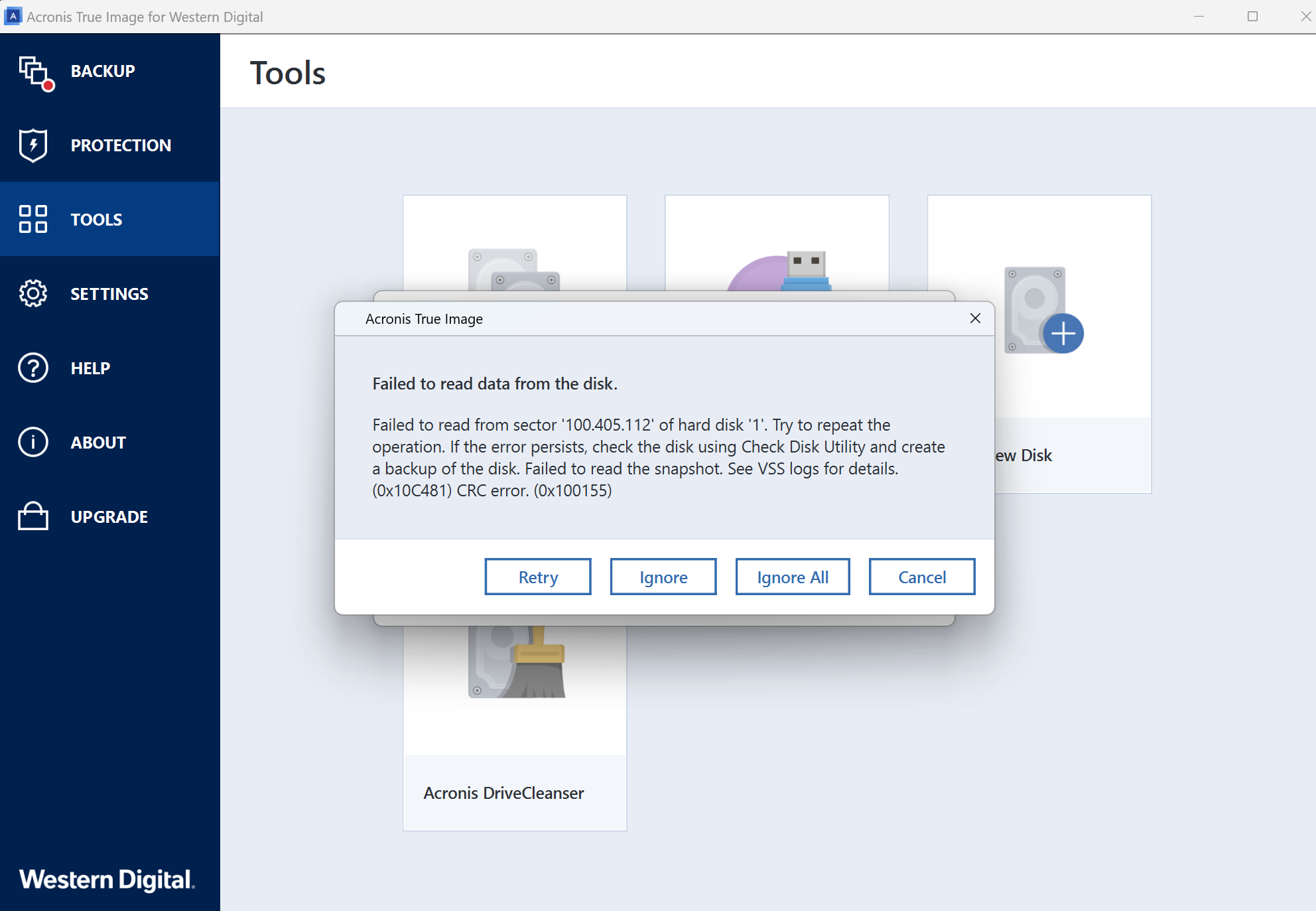The width and height of the screenshot is (1316, 911).
Task: Close the Acronis True Image error dialog
Action: click(x=974, y=318)
